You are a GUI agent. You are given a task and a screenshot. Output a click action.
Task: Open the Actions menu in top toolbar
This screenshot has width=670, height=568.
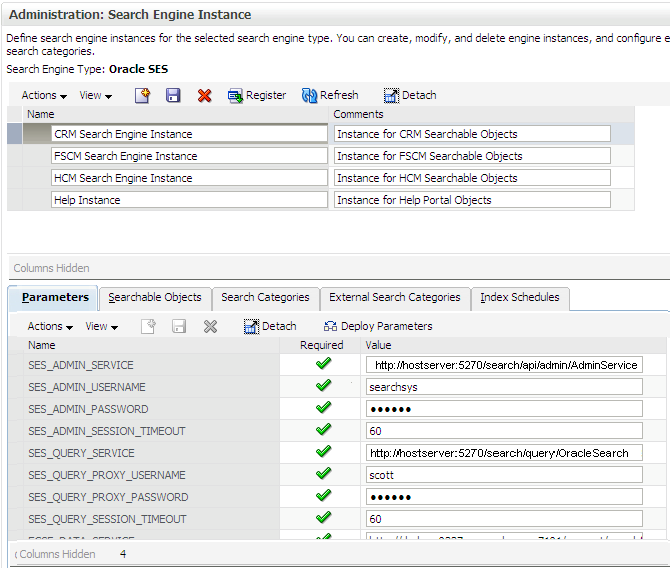coord(44,95)
